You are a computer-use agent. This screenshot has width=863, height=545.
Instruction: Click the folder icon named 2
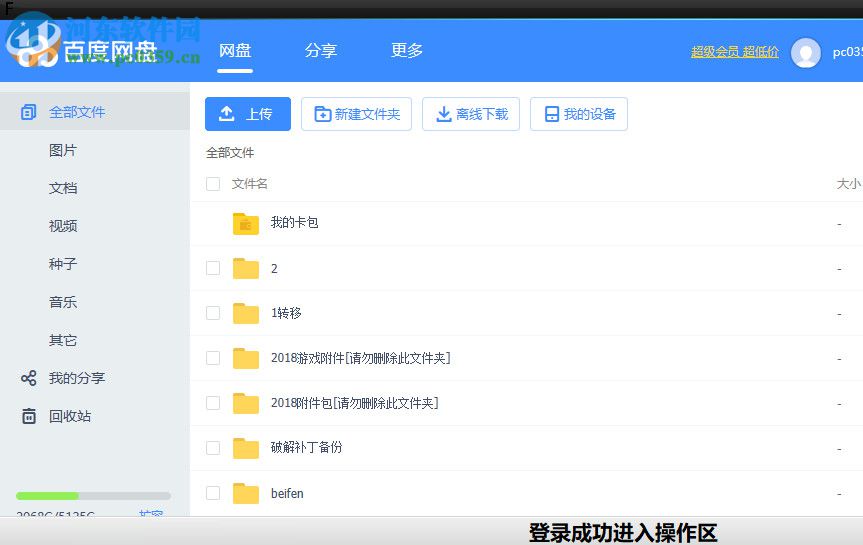(245, 269)
